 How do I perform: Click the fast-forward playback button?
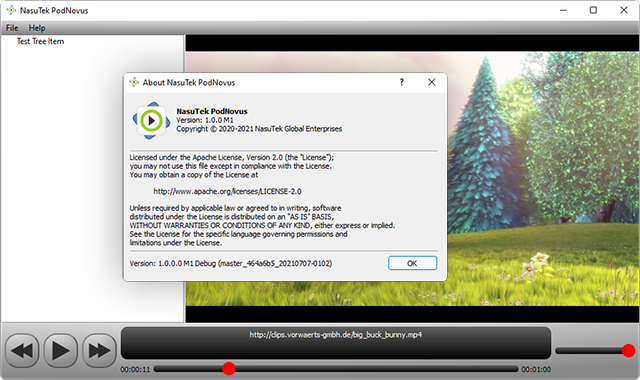(x=99, y=350)
